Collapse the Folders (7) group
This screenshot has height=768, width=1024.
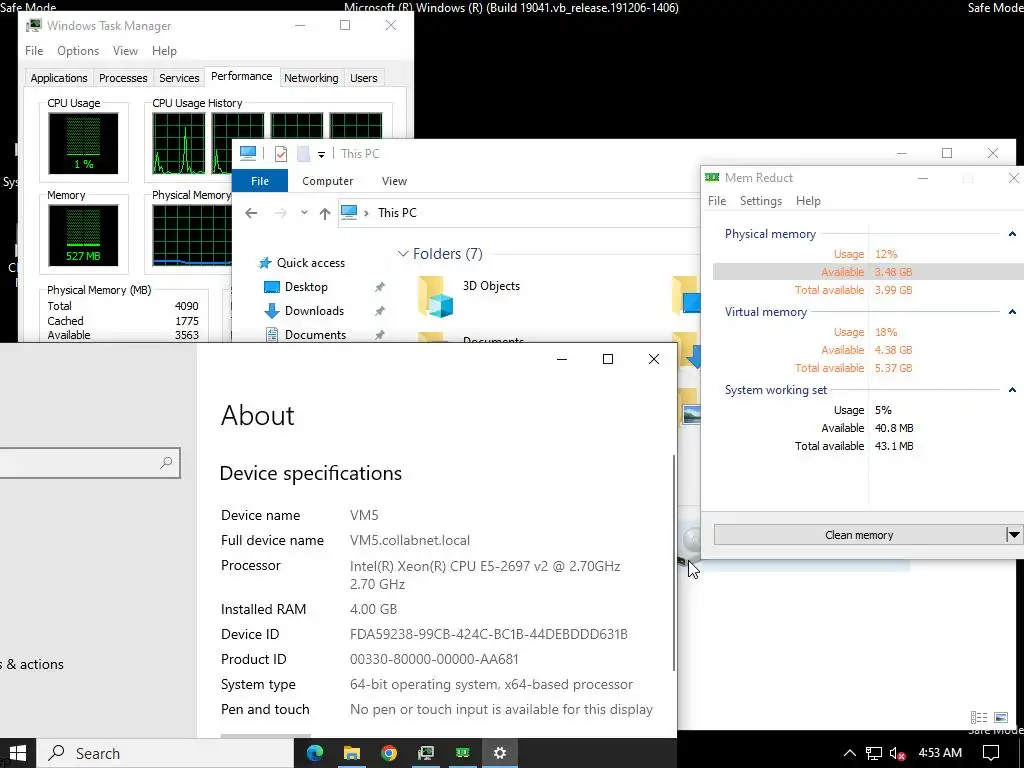click(403, 253)
